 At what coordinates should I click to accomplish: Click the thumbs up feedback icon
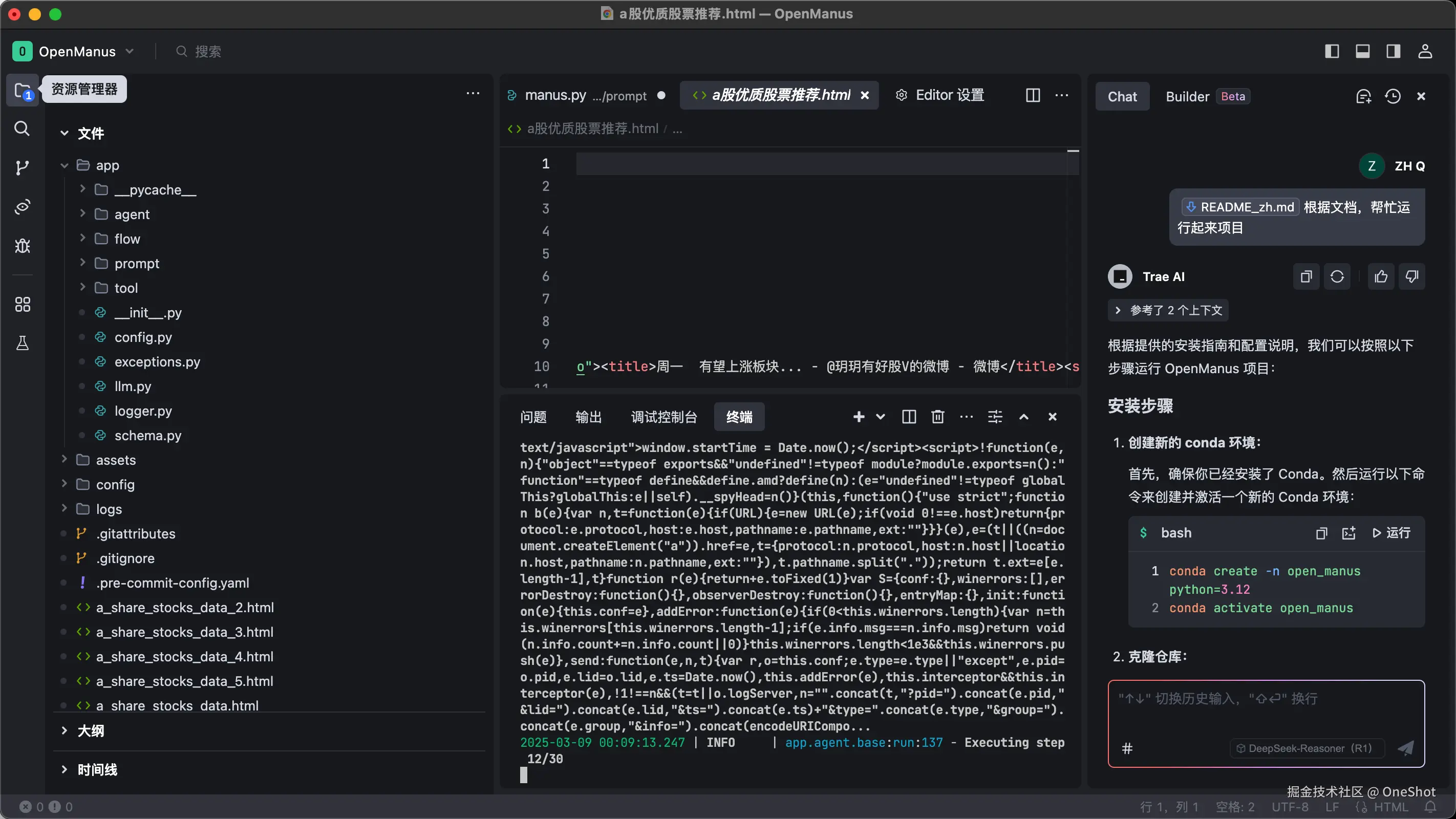pyautogui.click(x=1381, y=276)
